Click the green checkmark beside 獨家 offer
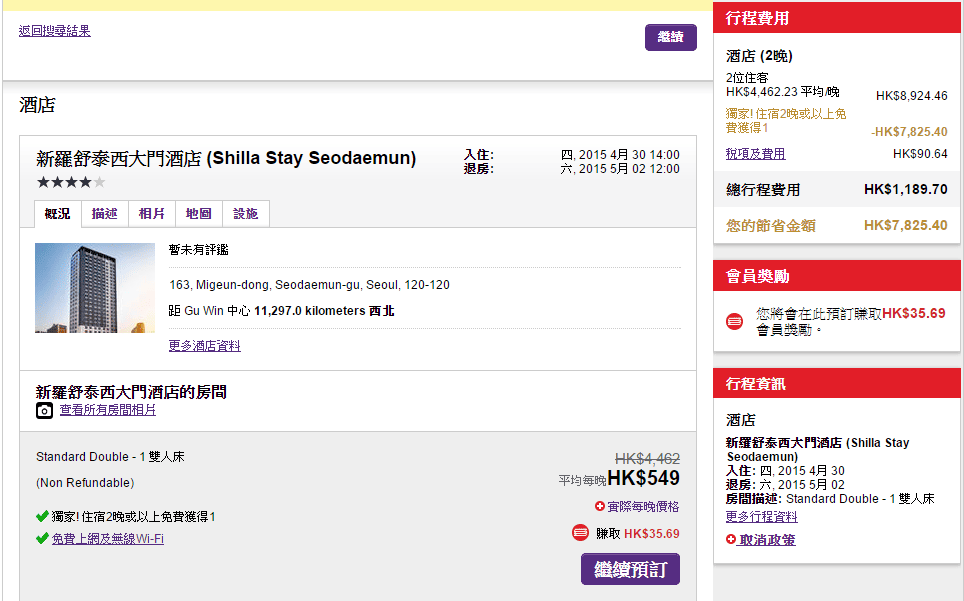 click(42, 517)
